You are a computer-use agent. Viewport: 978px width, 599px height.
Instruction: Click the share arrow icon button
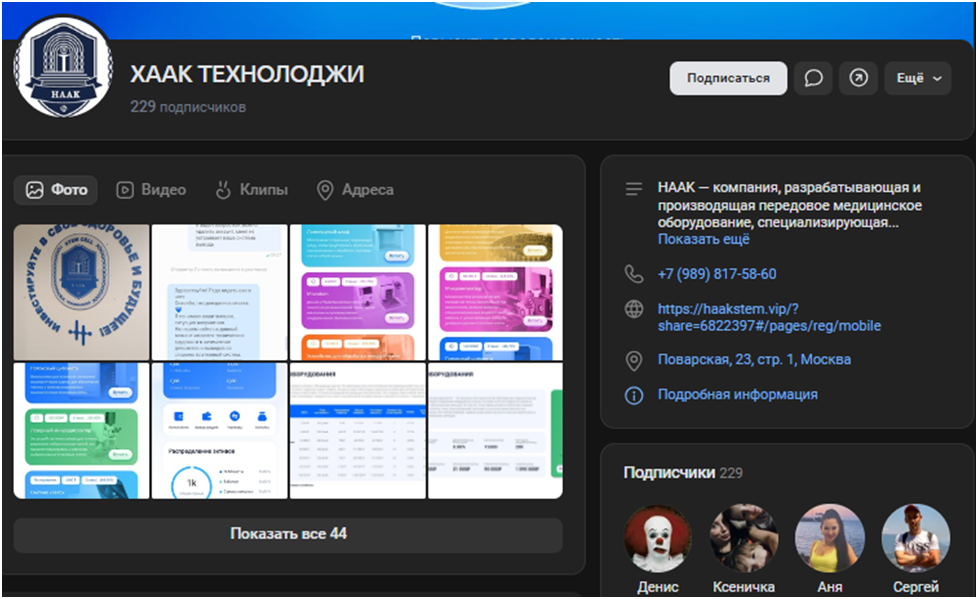(858, 78)
